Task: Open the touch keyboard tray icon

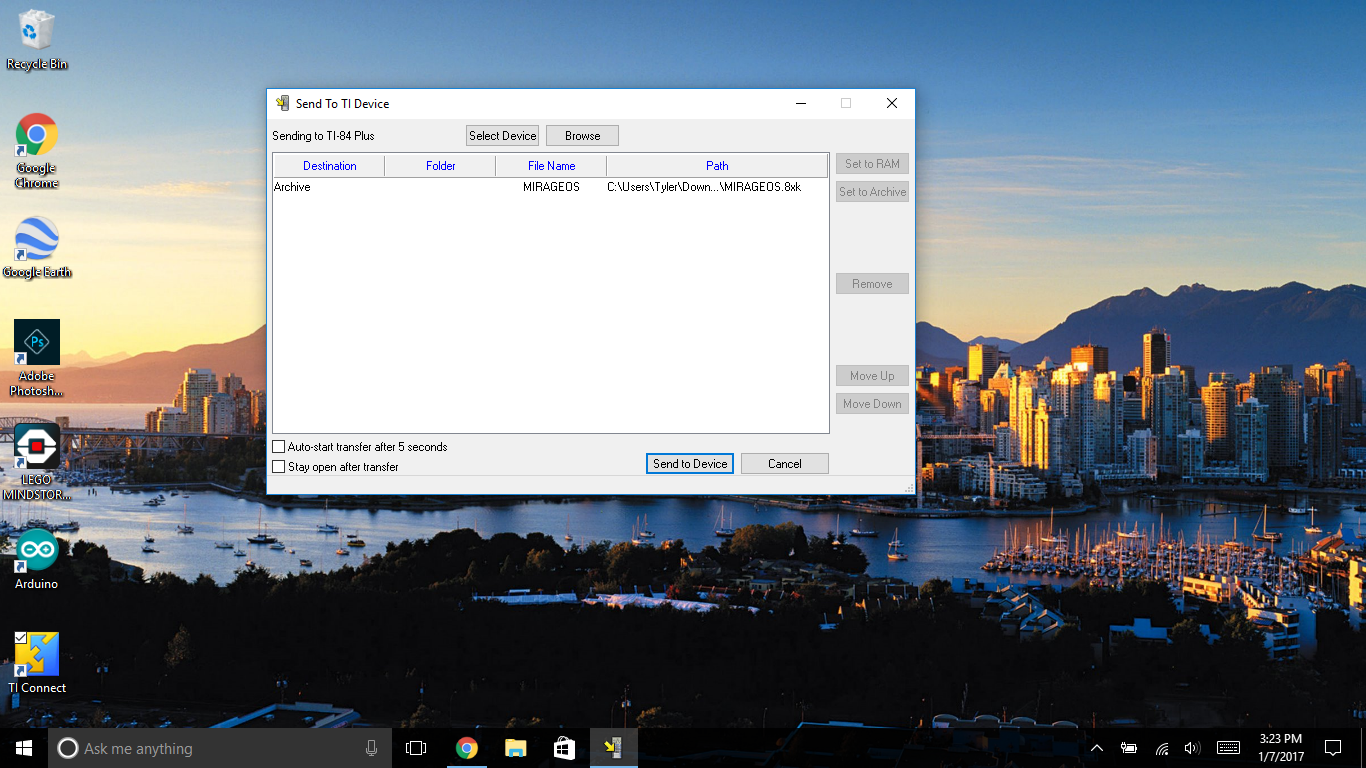Action: 1229,748
